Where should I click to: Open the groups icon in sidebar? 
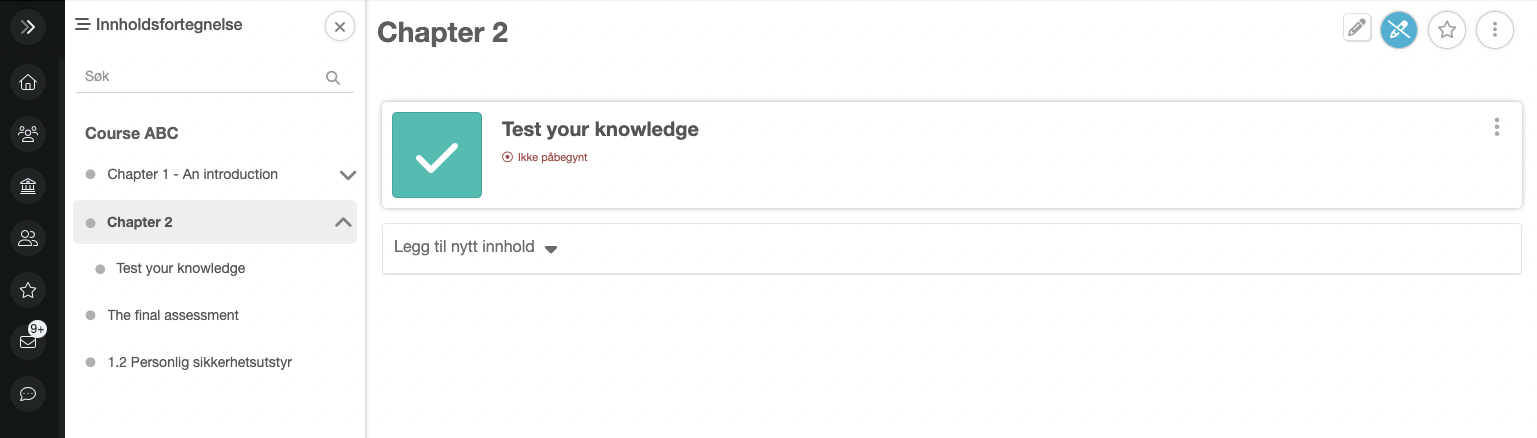point(28,133)
